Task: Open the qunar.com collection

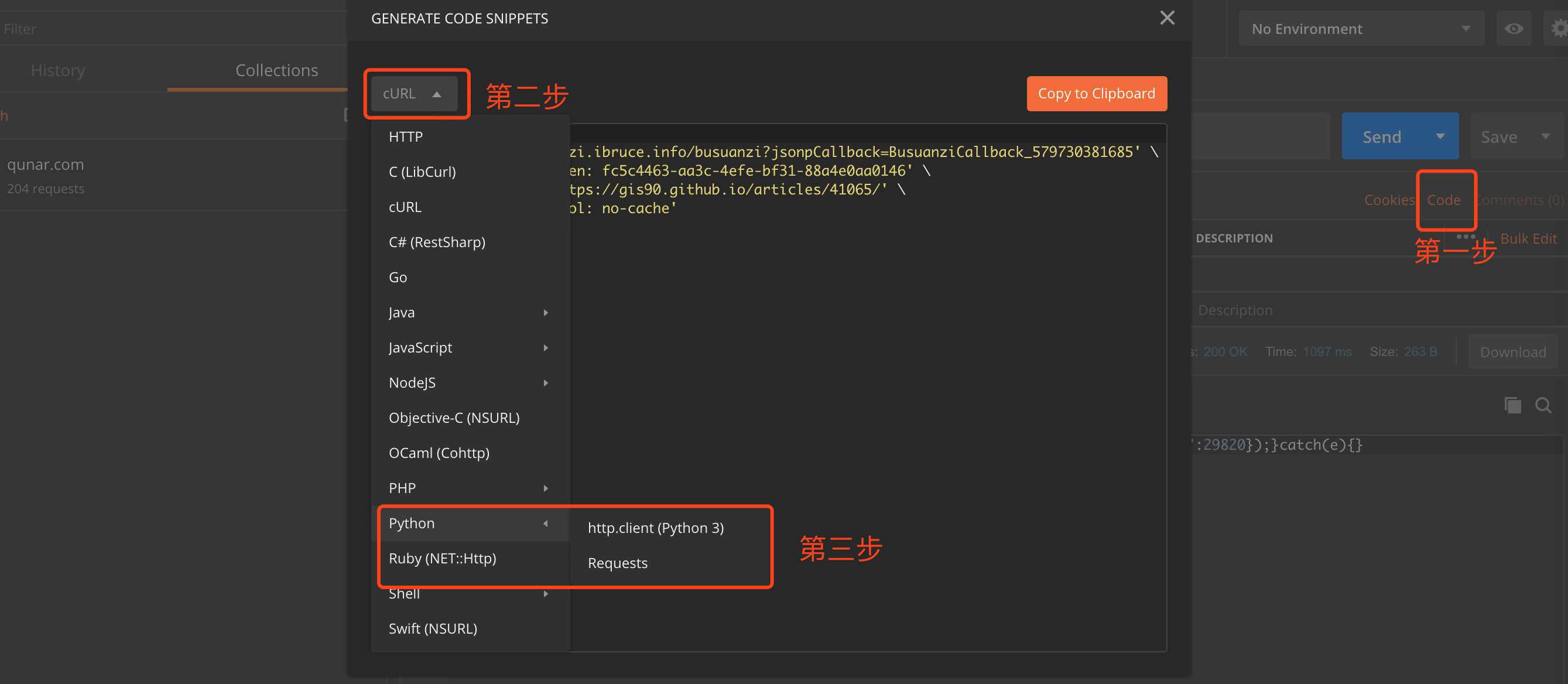Action: pos(46,165)
